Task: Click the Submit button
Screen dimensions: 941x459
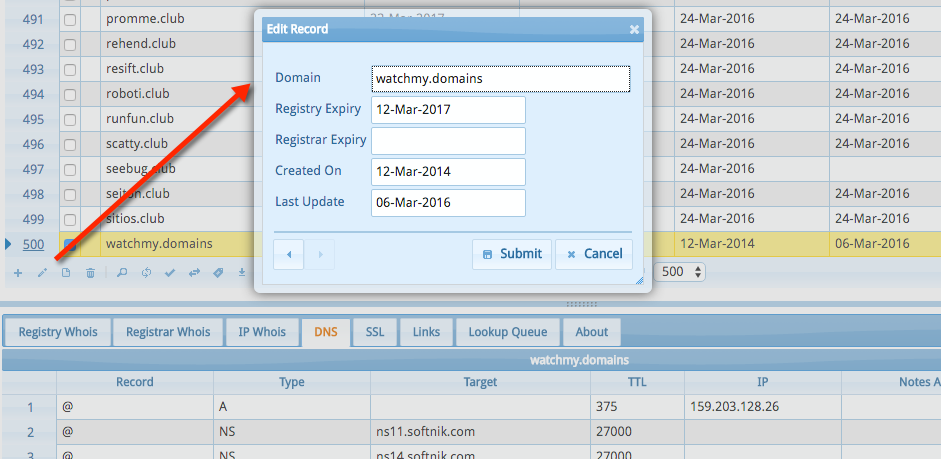Action: pyautogui.click(x=512, y=254)
